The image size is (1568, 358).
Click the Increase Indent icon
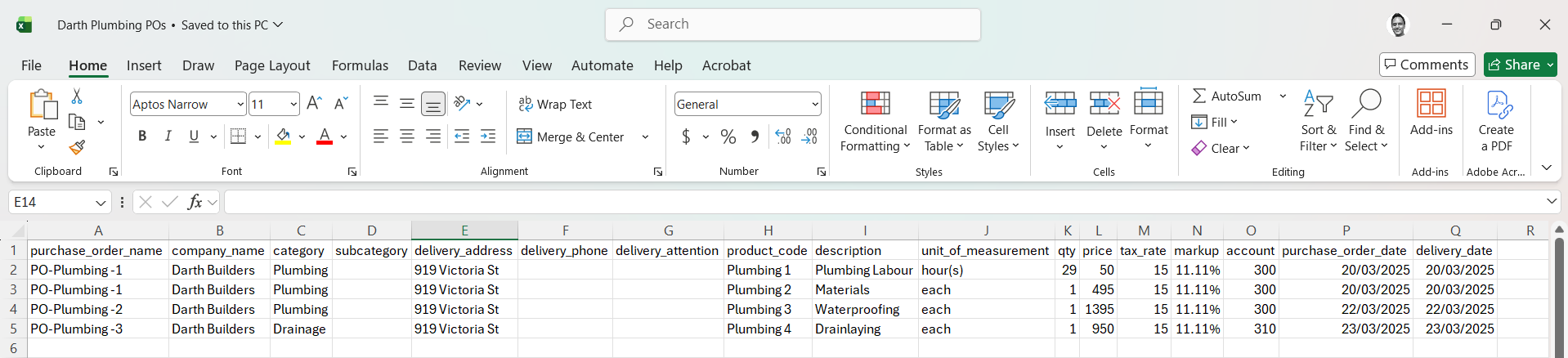point(488,137)
